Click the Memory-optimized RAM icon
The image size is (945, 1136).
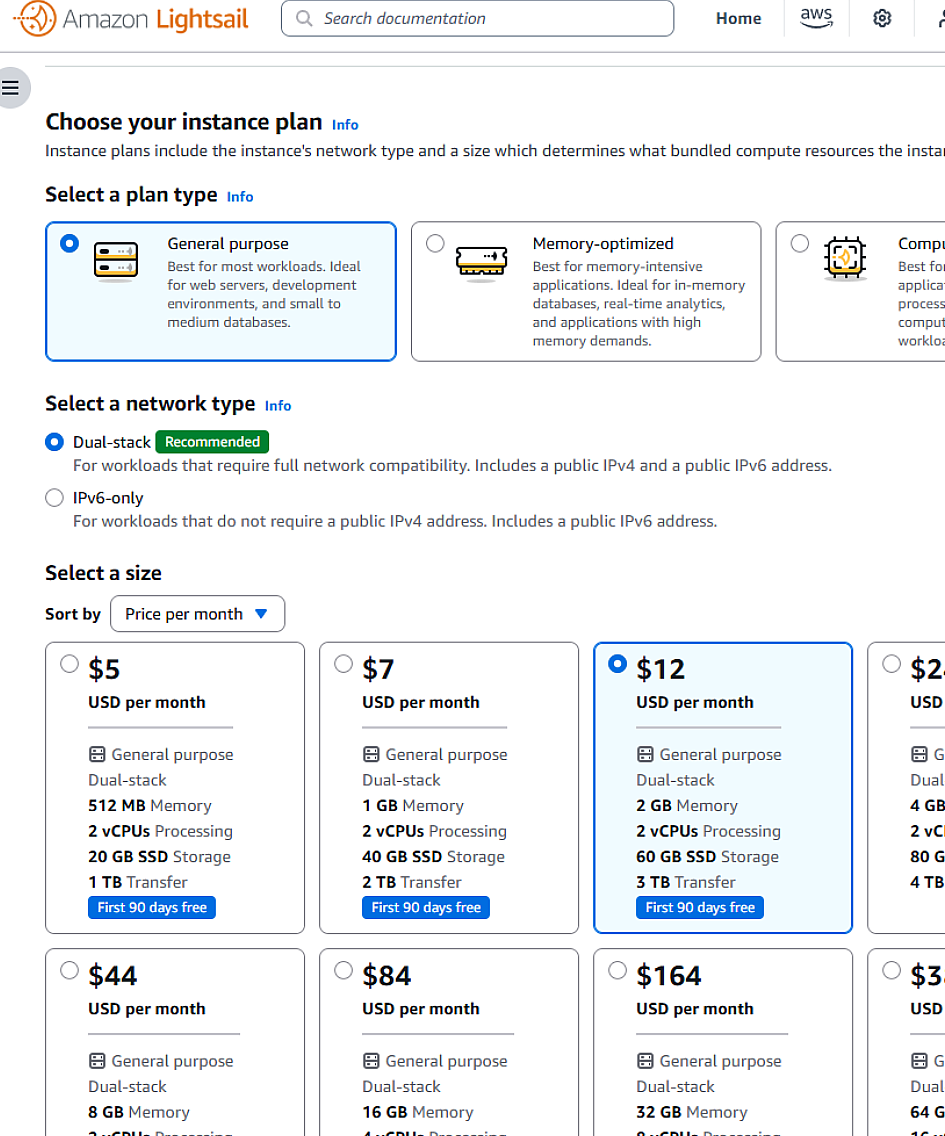pos(481,261)
